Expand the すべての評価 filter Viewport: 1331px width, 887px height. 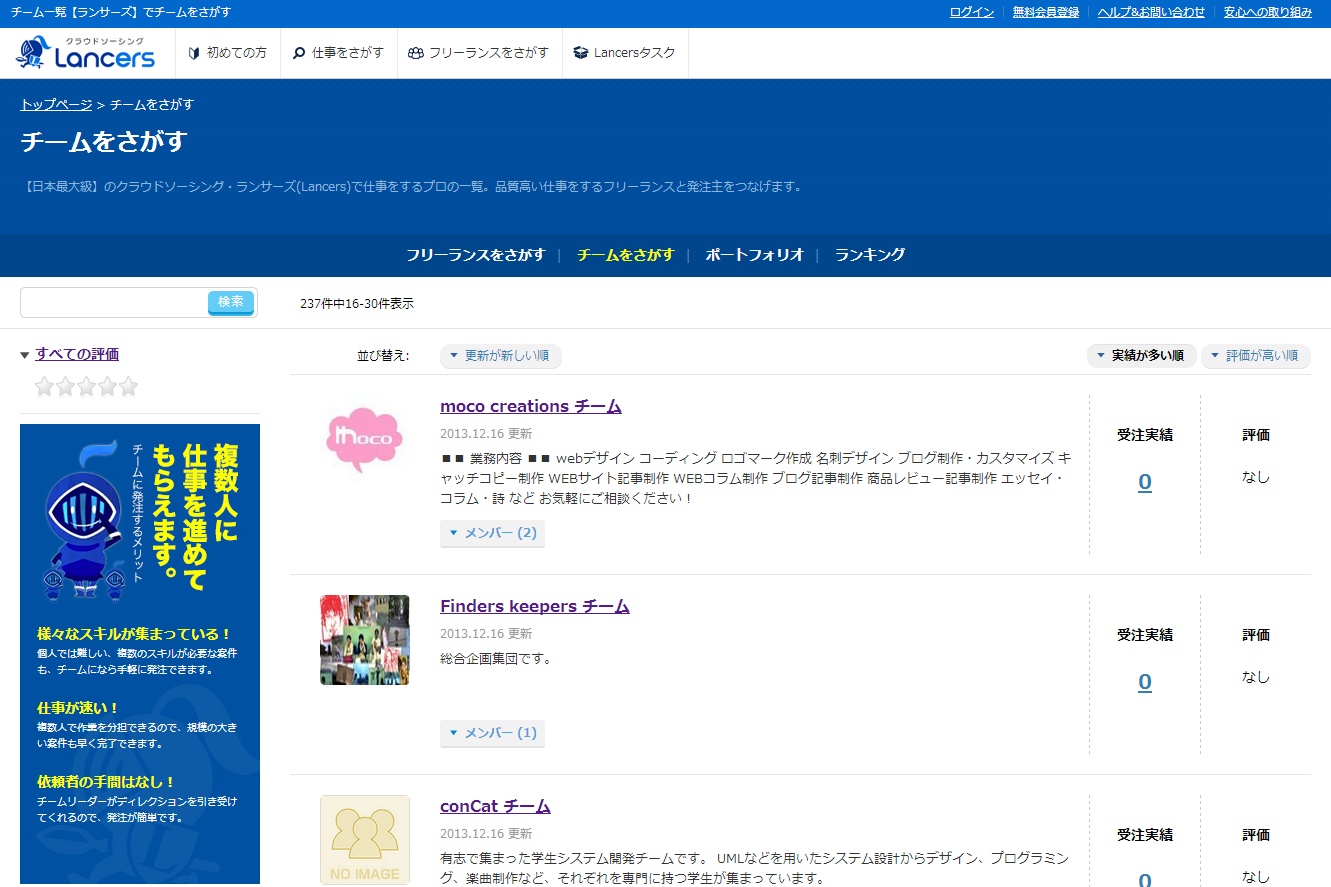[77, 354]
